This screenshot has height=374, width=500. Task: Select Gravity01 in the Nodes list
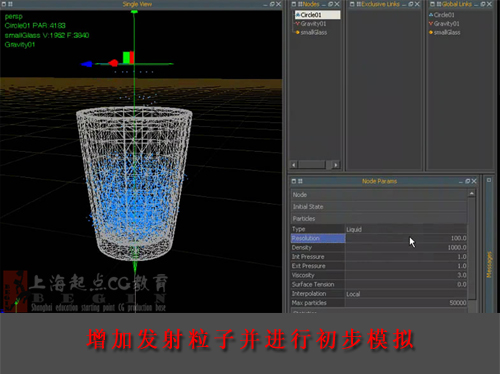313,24
